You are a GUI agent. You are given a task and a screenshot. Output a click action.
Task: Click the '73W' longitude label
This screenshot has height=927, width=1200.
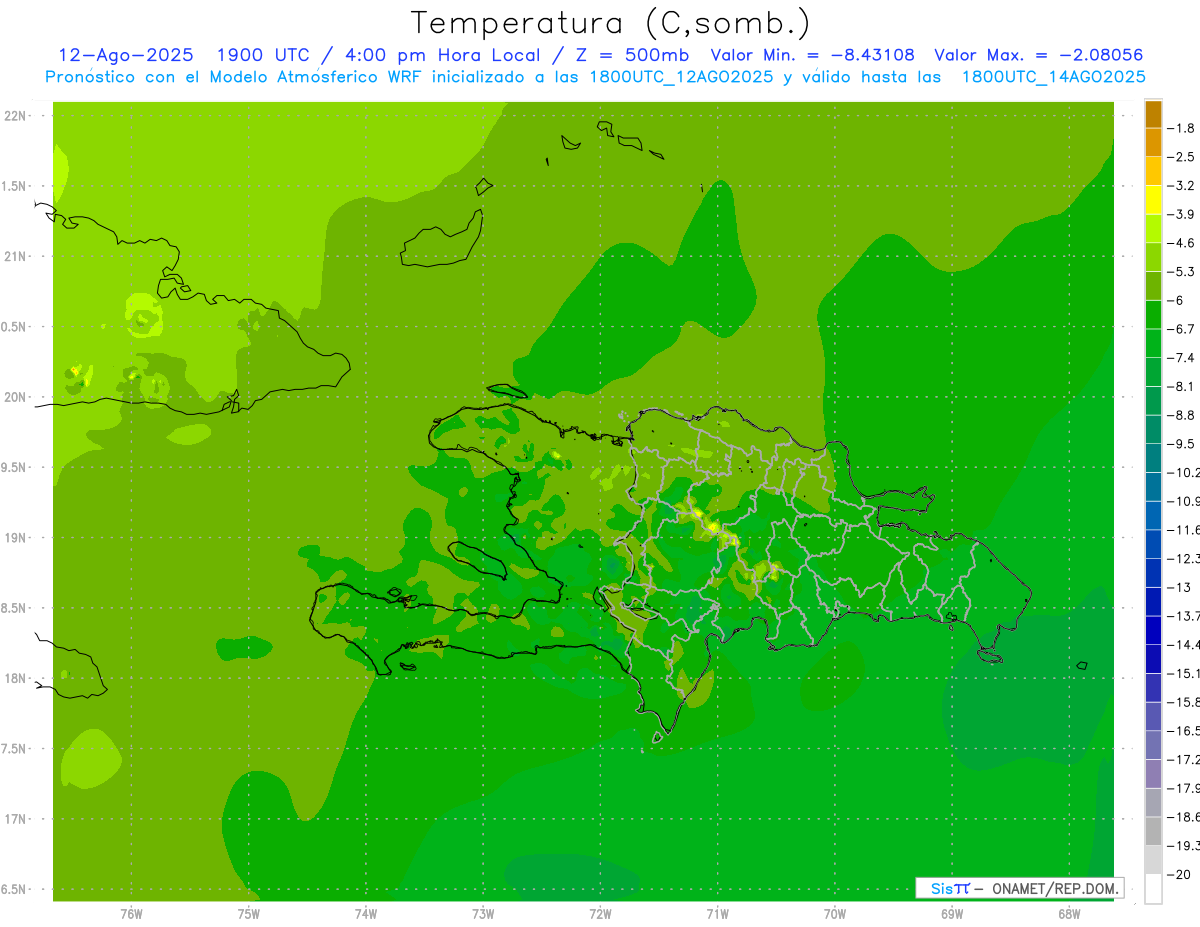[x=483, y=913]
